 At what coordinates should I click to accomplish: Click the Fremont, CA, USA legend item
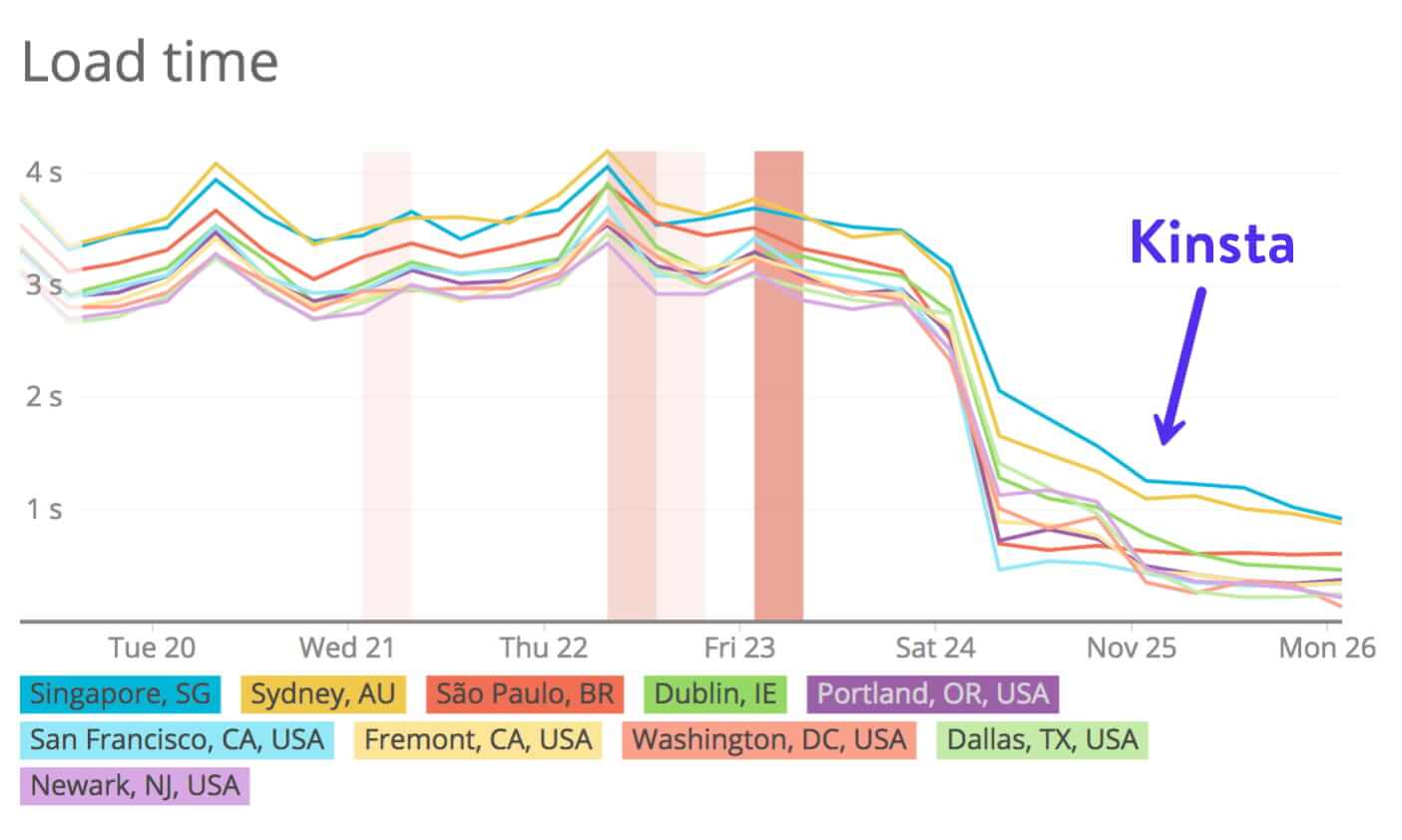(x=478, y=739)
